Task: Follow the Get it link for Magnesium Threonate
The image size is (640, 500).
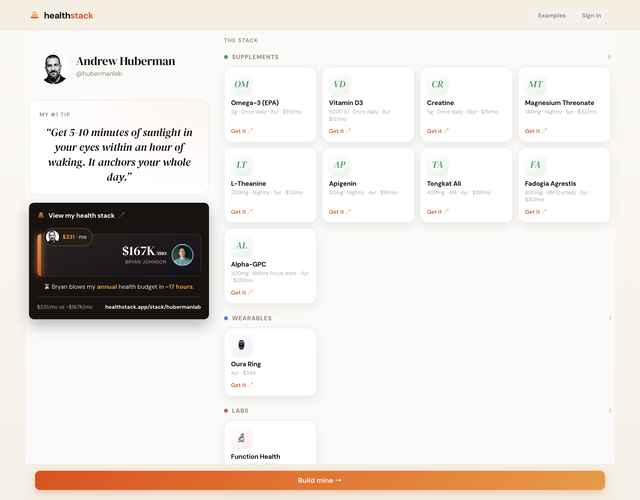Action: coord(536,131)
